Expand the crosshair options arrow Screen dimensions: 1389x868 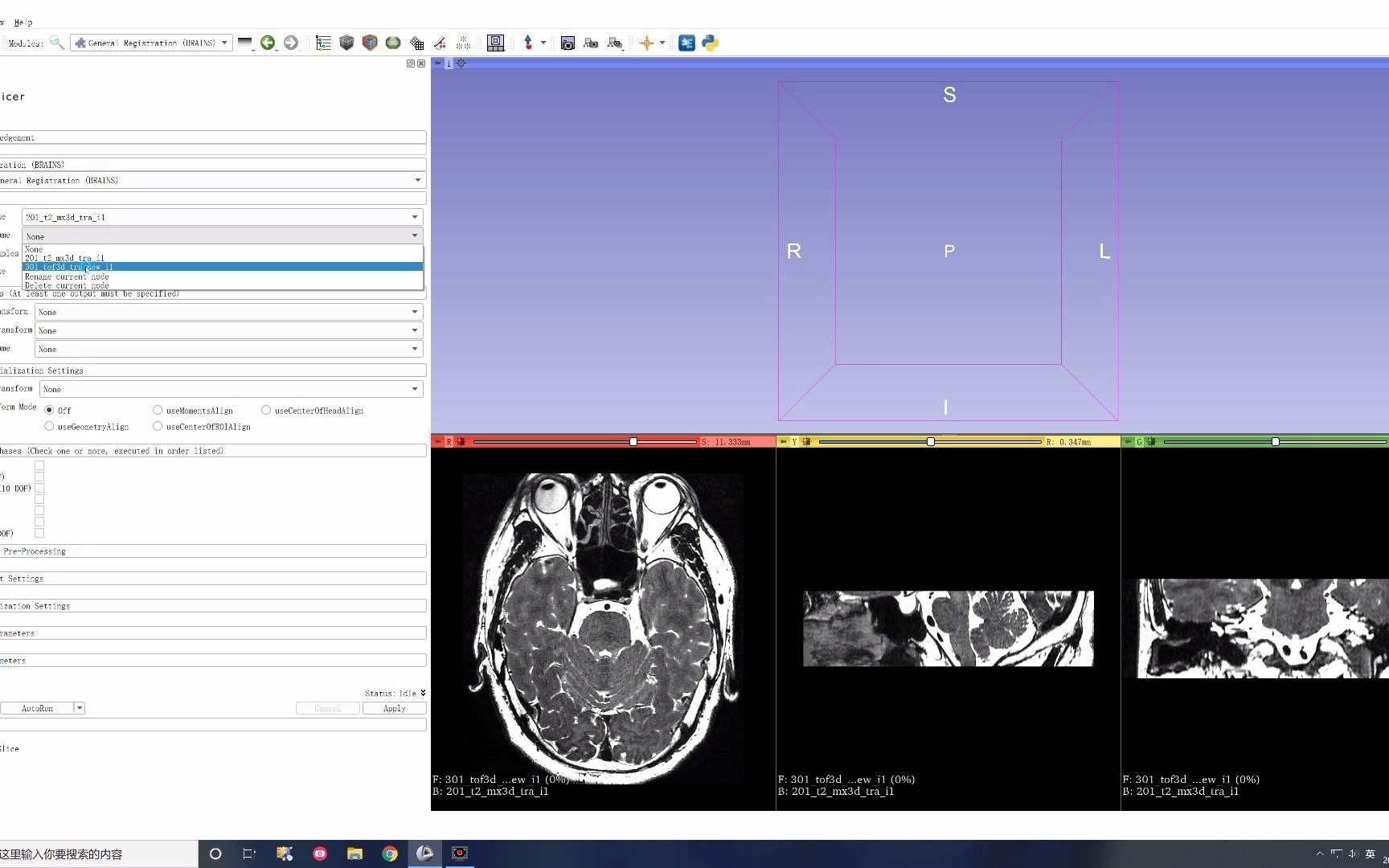tap(662, 43)
